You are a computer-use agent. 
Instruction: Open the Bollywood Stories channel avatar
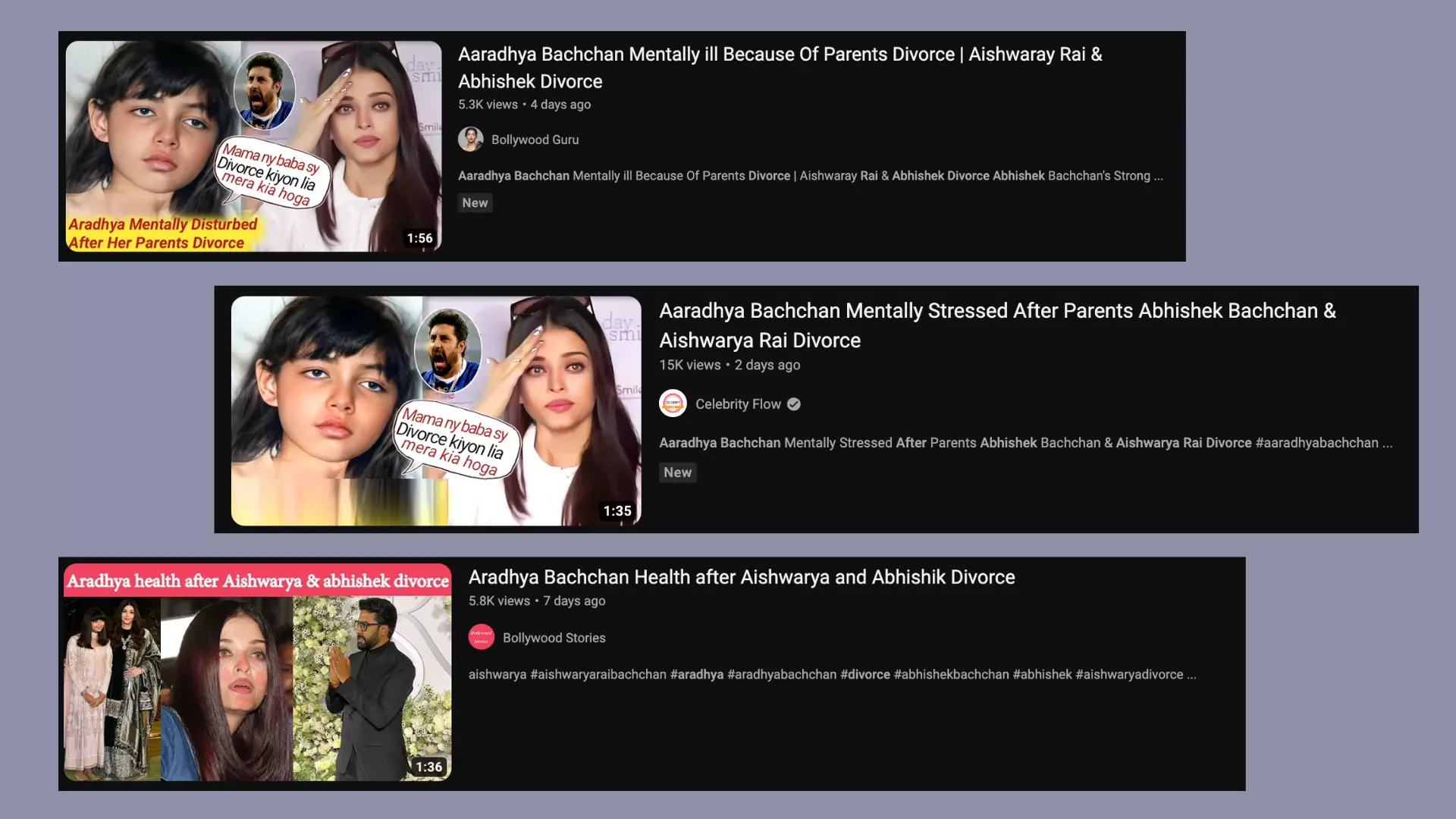click(481, 638)
